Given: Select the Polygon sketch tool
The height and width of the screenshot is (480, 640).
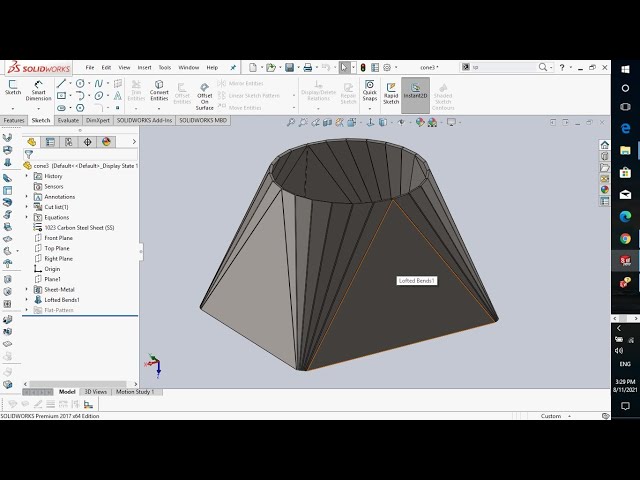Looking at the screenshot, I should pyautogui.click(x=80, y=108).
